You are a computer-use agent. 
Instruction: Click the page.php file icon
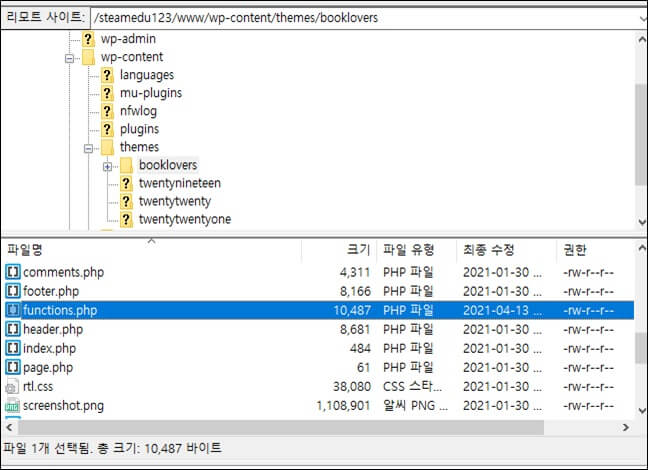click(13, 367)
